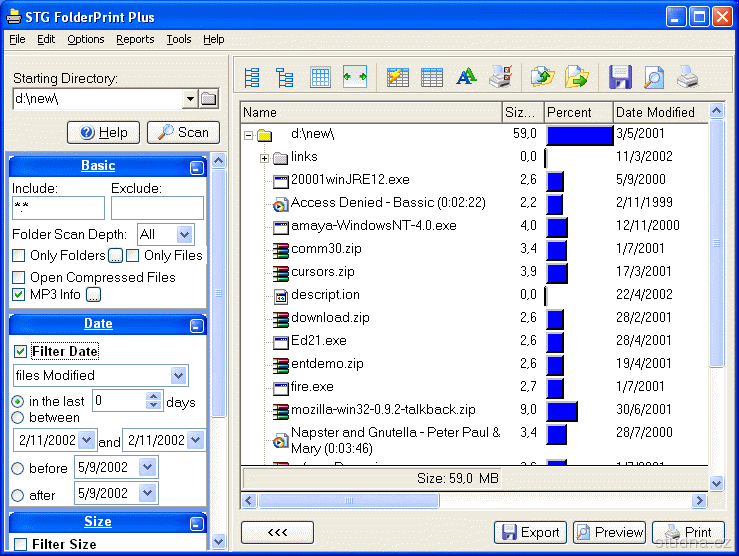Enable the Only Folders checkbox
Screen dimensions: 739x556
point(19,256)
